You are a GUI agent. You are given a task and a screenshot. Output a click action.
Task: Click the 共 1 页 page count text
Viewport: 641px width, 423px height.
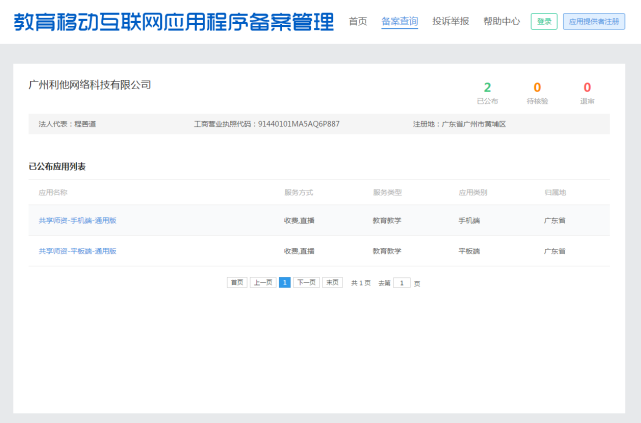point(361,283)
